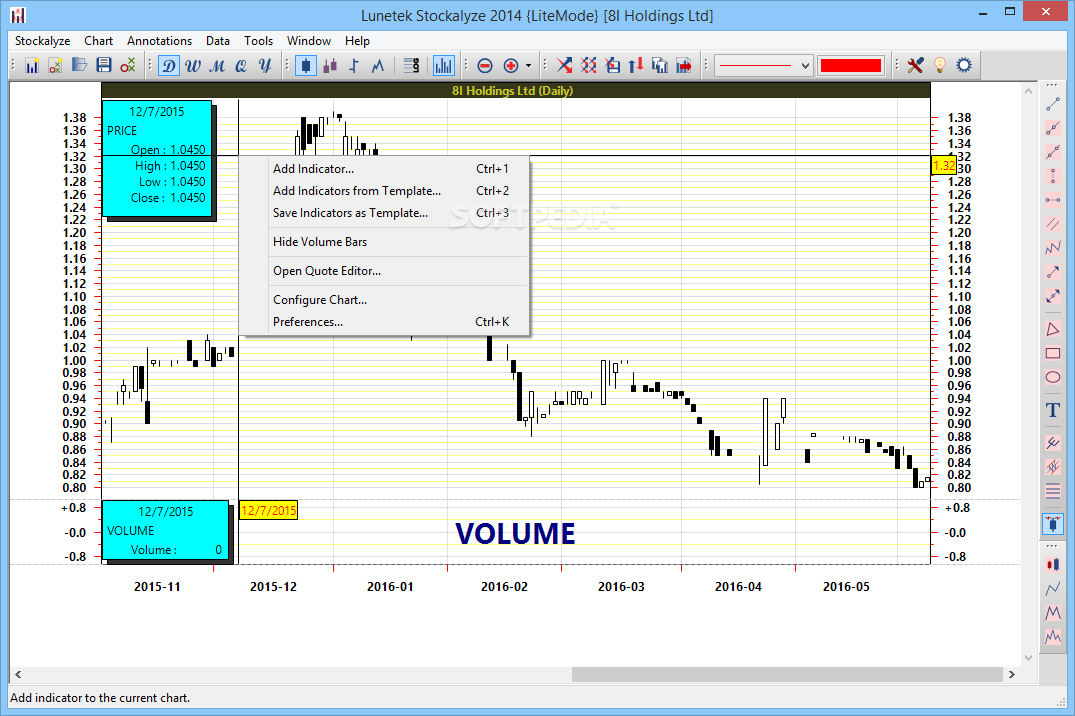Viewport: 1075px width, 716px height.
Task: Select line chart style
Action: [378, 66]
